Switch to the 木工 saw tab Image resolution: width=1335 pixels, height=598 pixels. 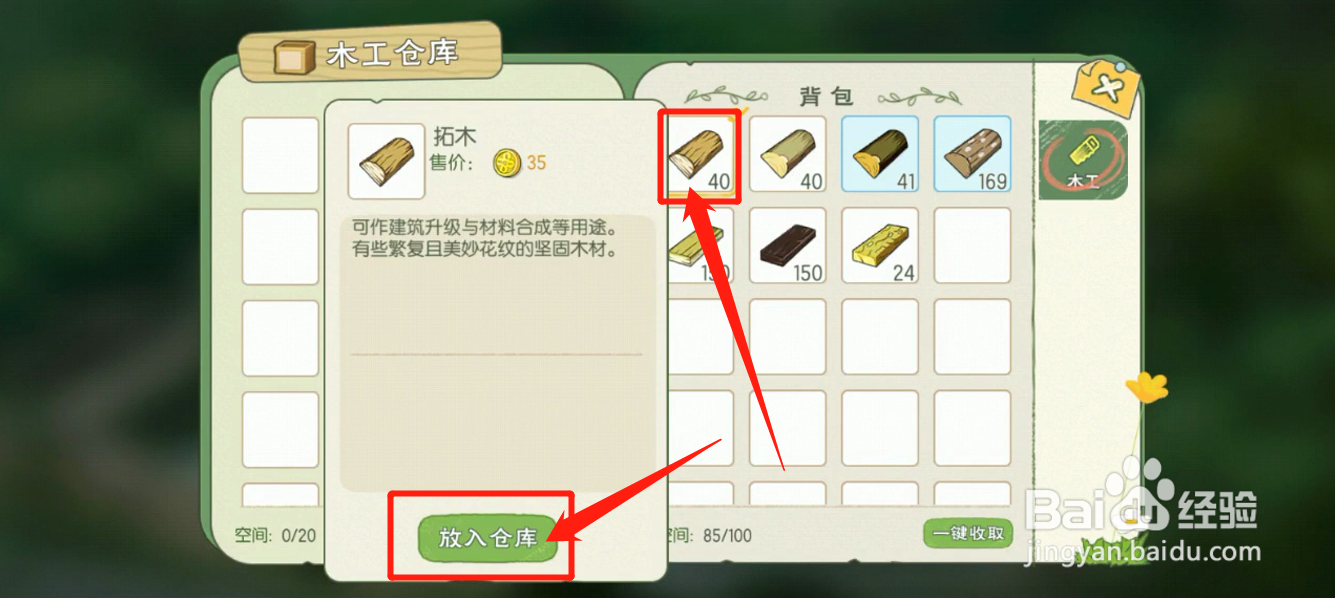pos(1083,160)
